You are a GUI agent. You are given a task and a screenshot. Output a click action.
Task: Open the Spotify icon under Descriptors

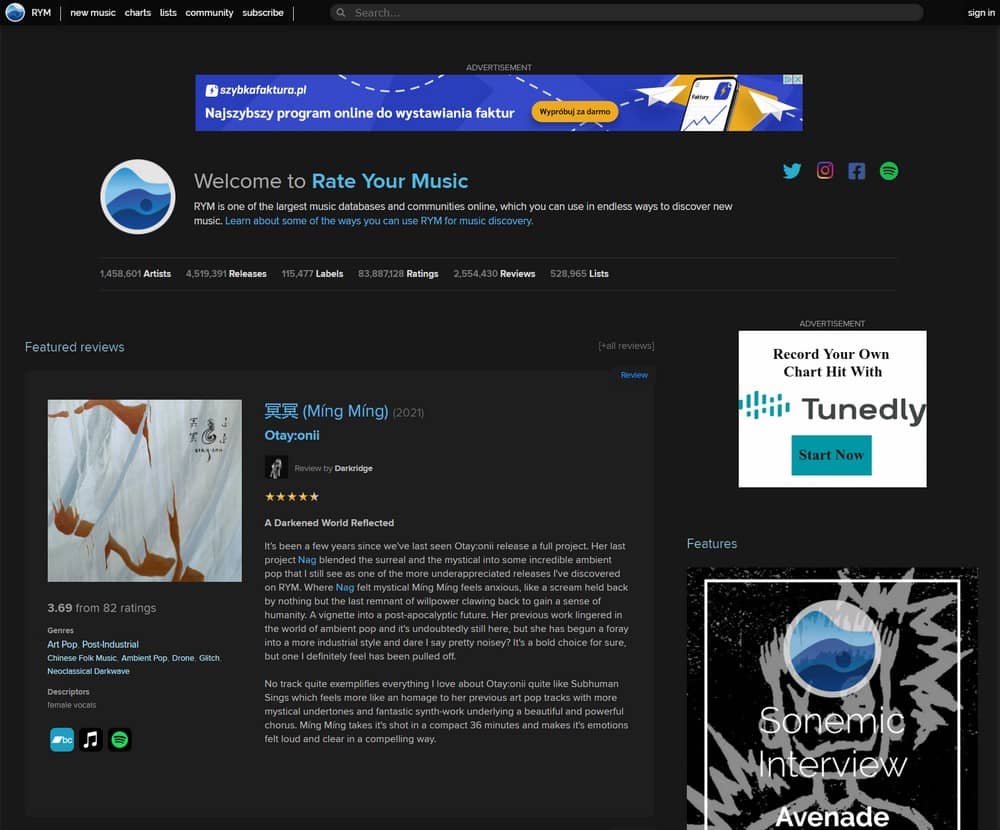tap(119, 739)
